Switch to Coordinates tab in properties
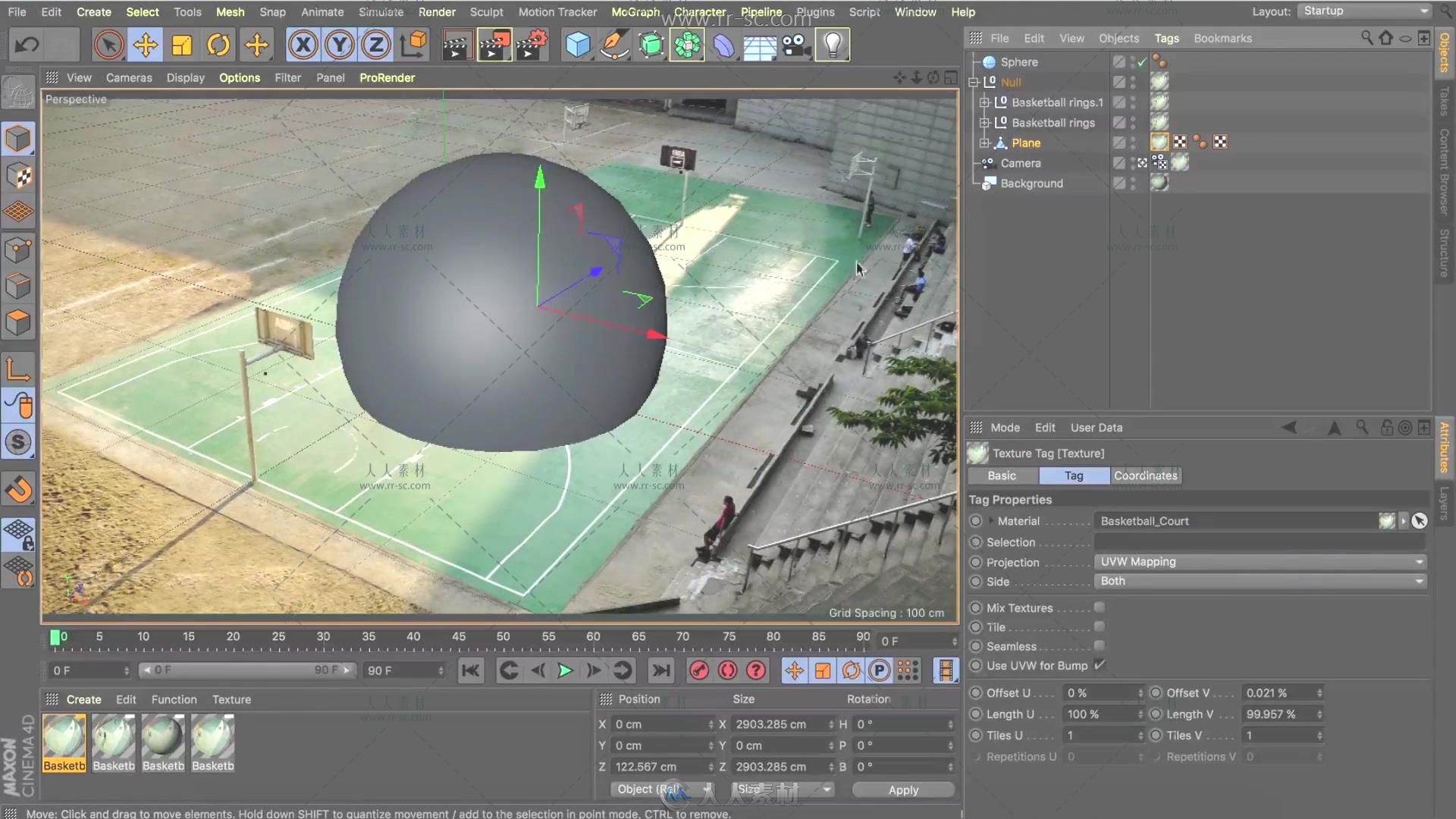The width and height of the screenshot is (1456, 819). click(1145, 475)
